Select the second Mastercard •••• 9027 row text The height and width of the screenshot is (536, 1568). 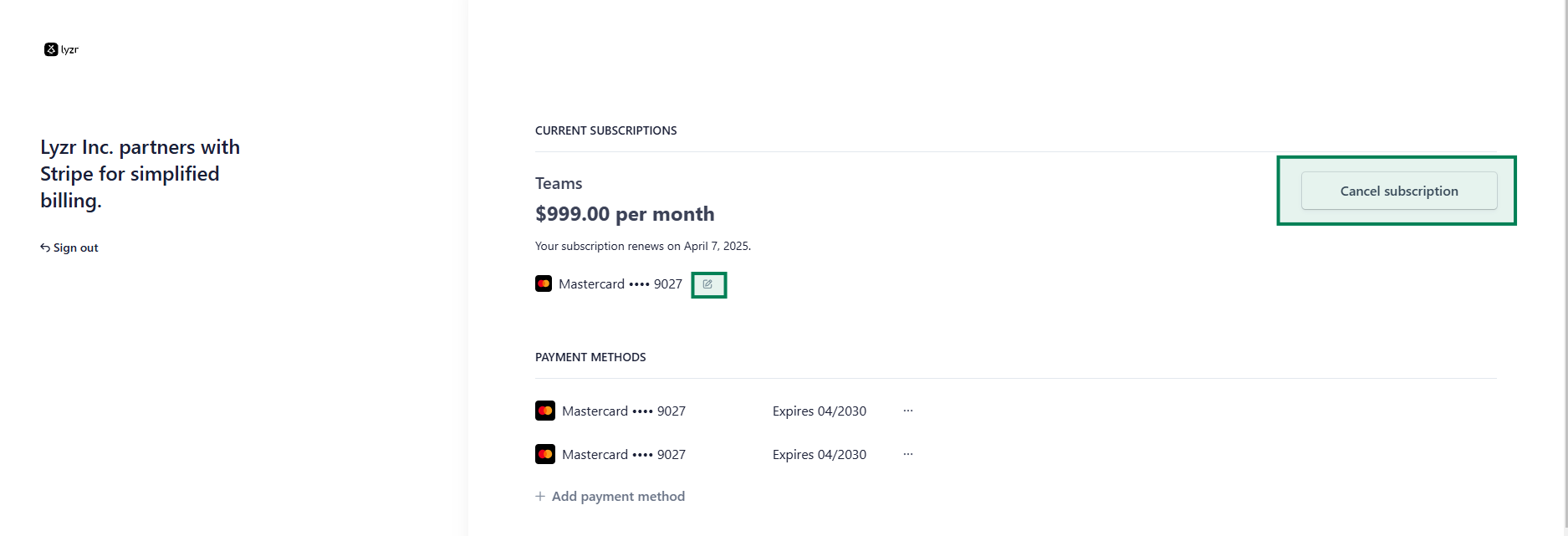tap(624, 454)
